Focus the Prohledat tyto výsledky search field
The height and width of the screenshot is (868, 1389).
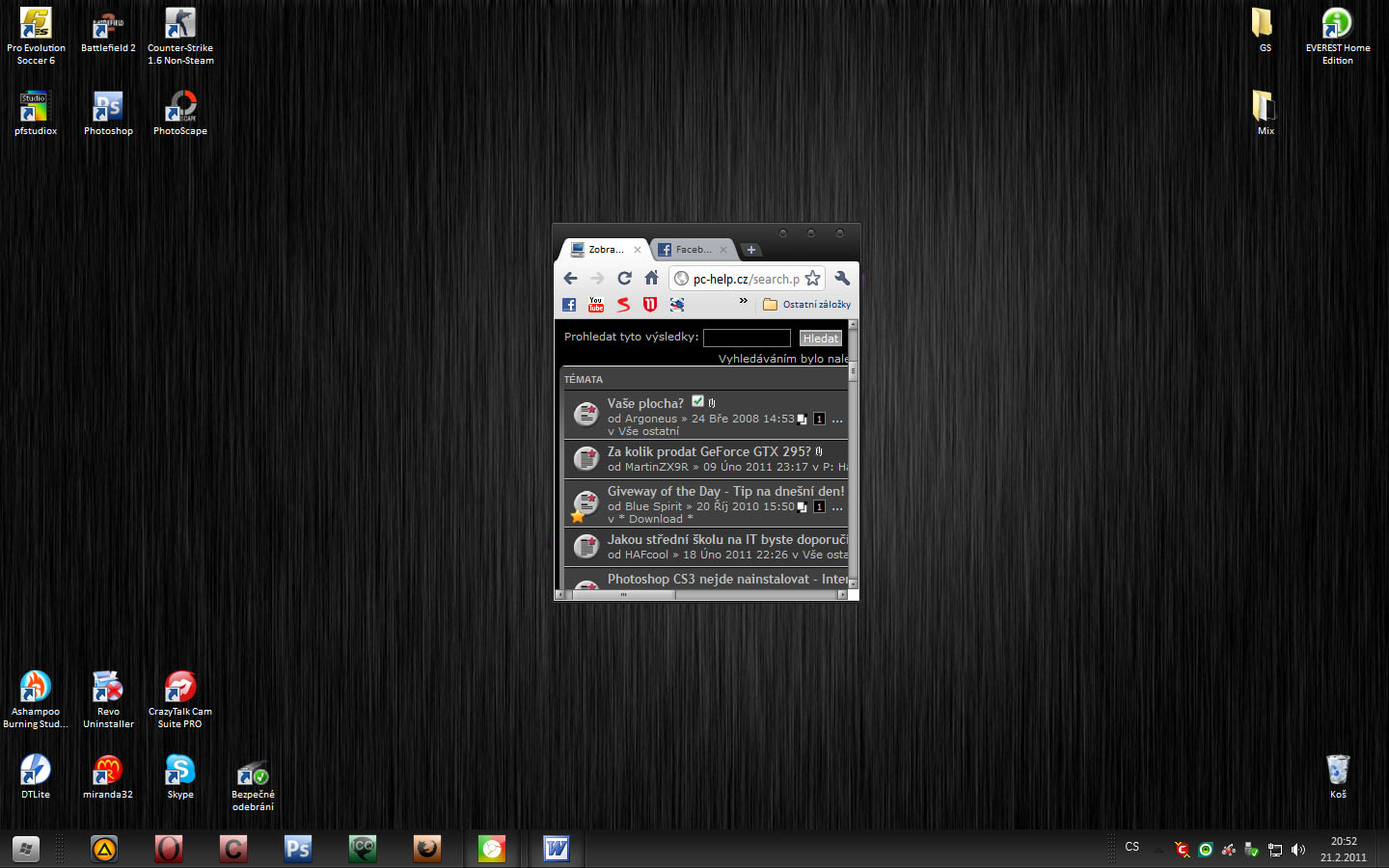point(747,338)
